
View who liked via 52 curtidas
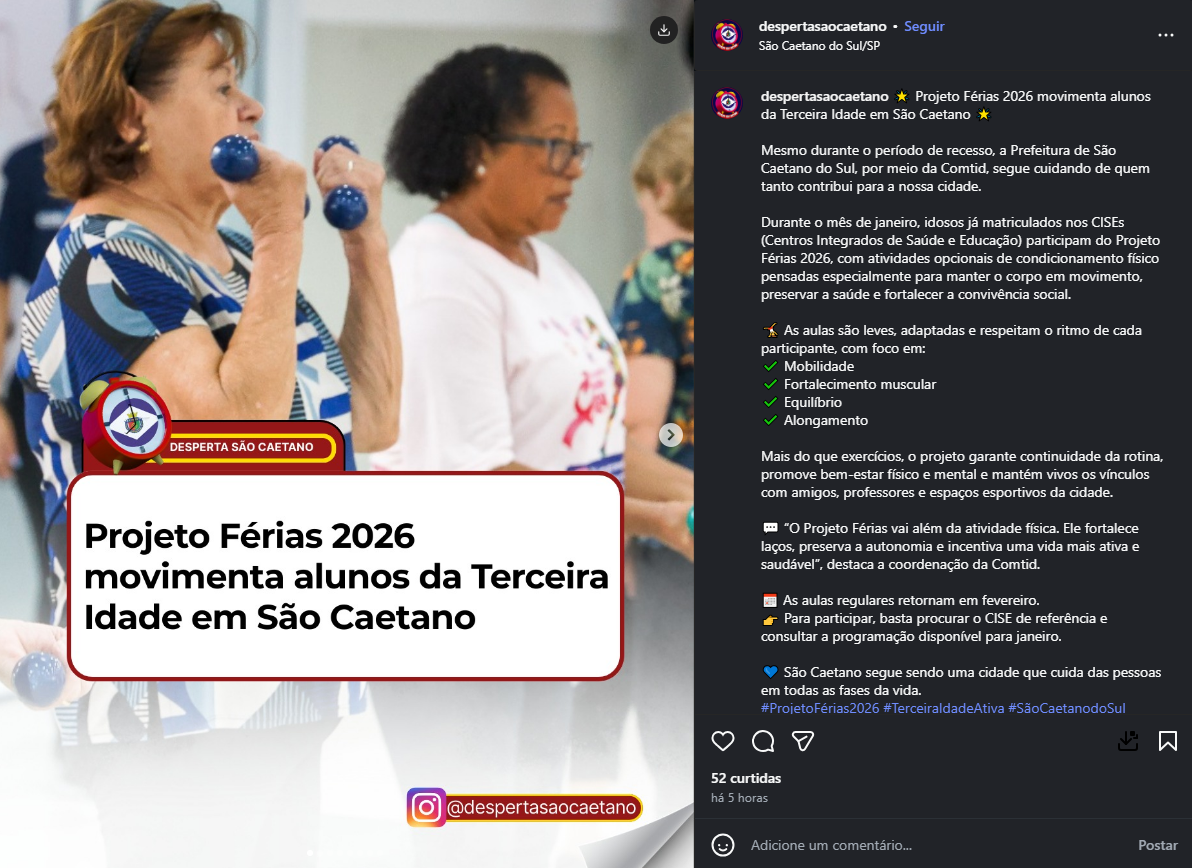tap(746, 778)
